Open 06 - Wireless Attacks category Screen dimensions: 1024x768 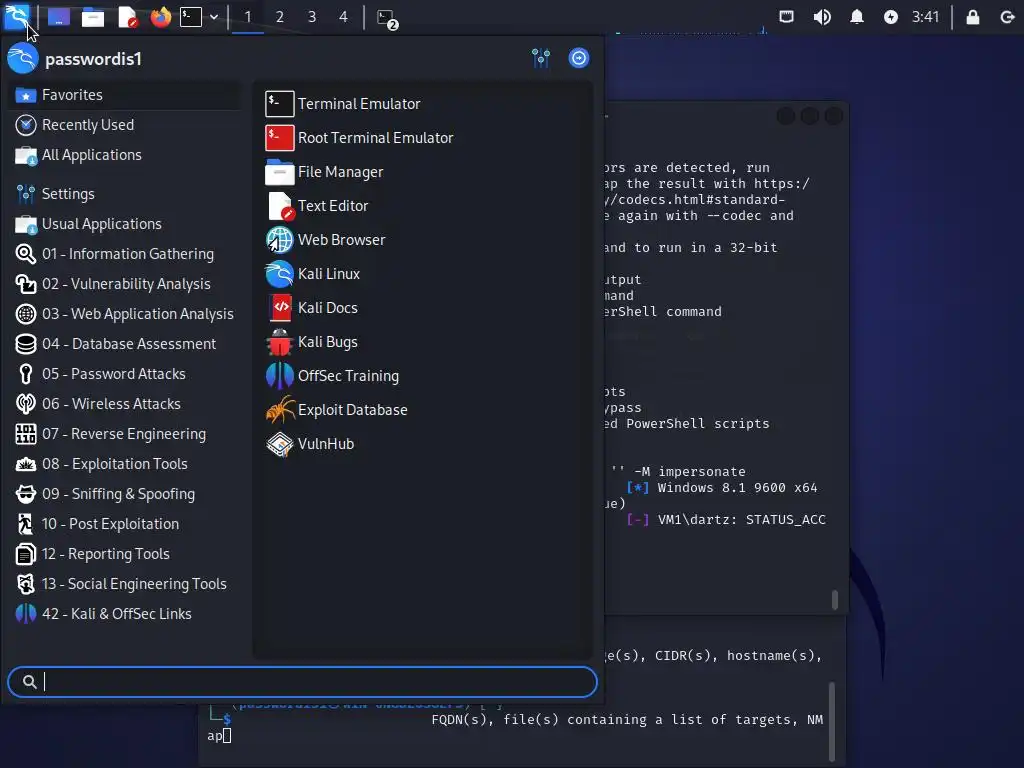coord(124,404)
